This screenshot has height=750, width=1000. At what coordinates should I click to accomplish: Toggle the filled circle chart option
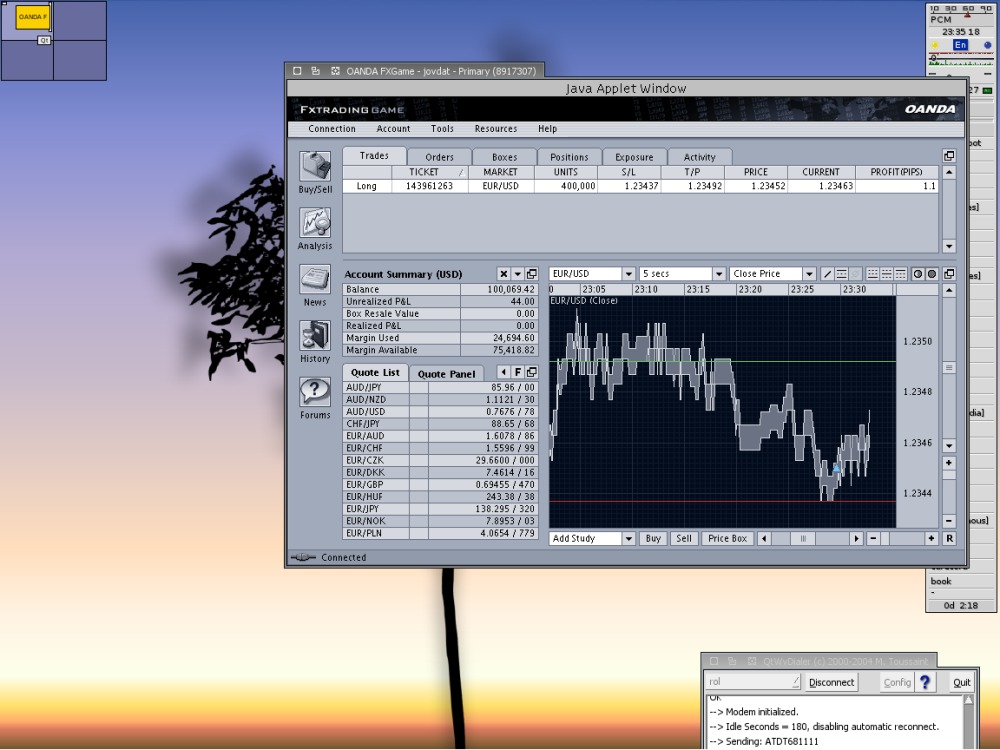tap(932, 274)
